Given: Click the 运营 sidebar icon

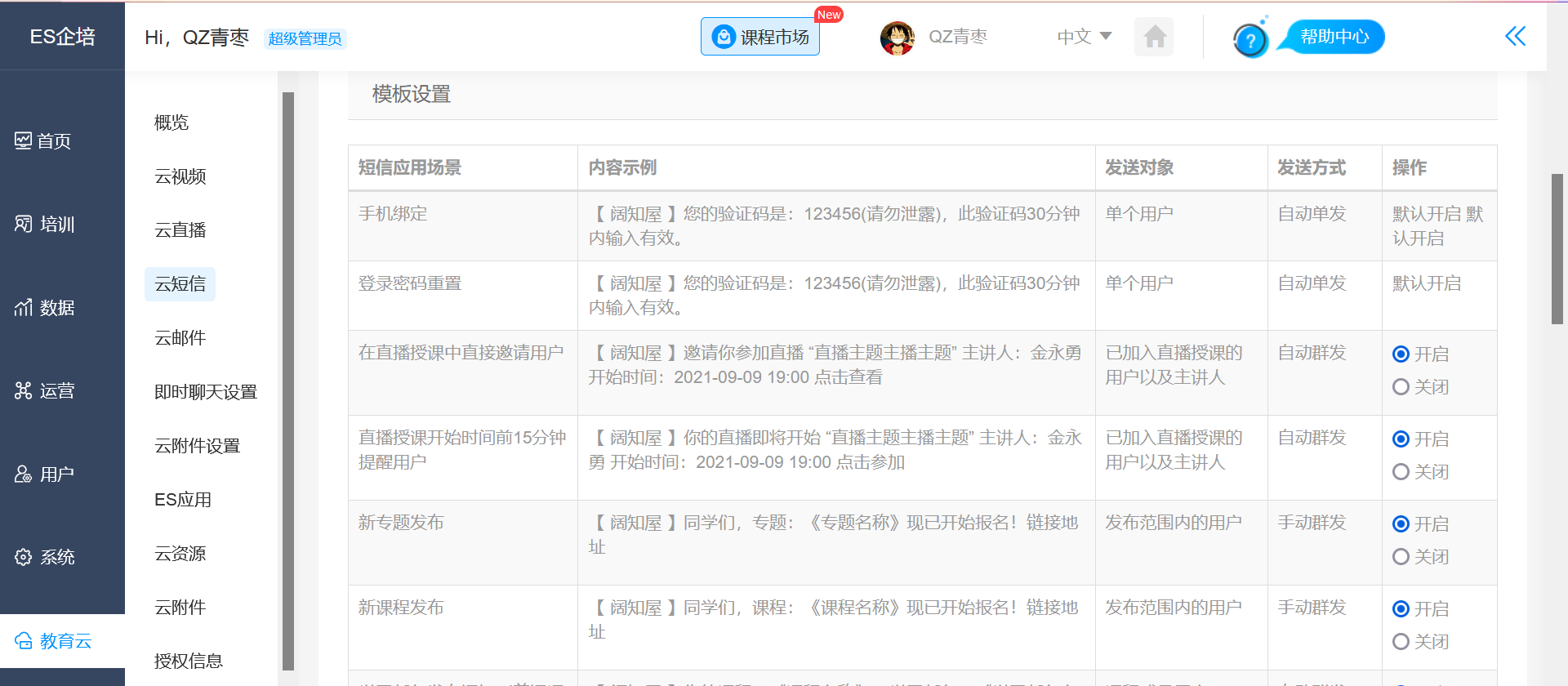Looking at the screenshot, I should [23, 390].
